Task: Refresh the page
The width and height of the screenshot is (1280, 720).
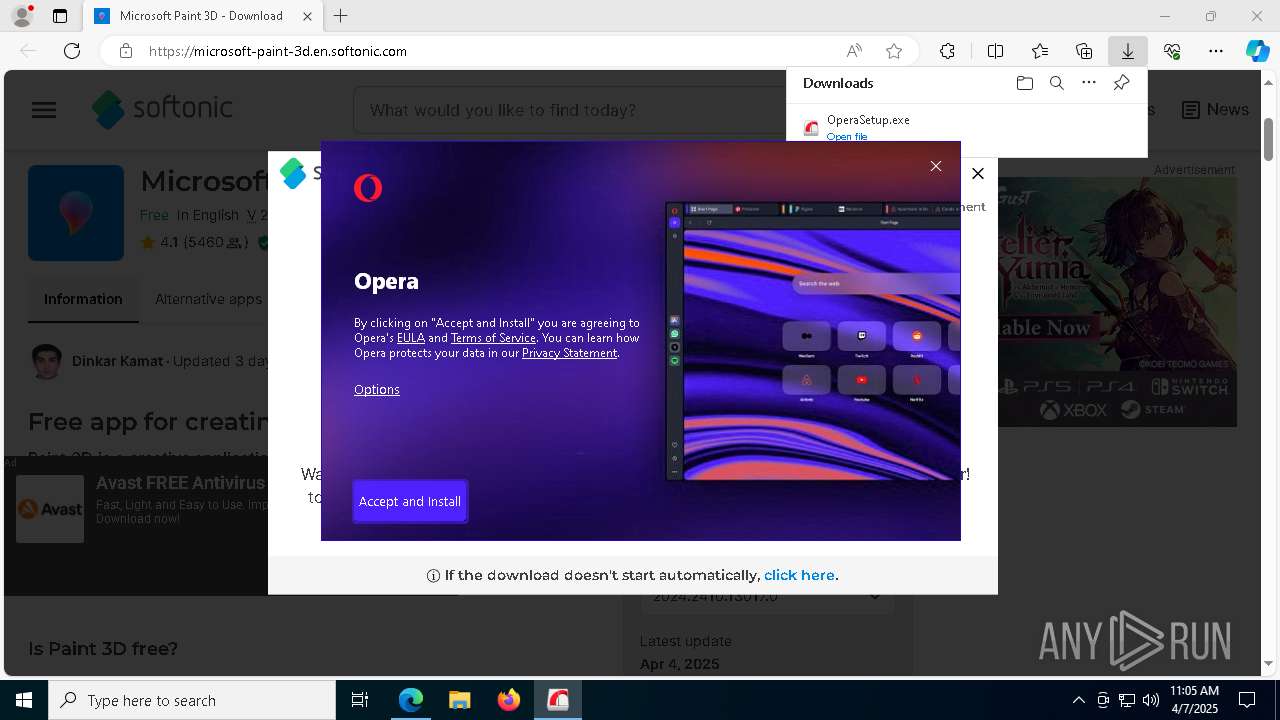Action: 72,51
